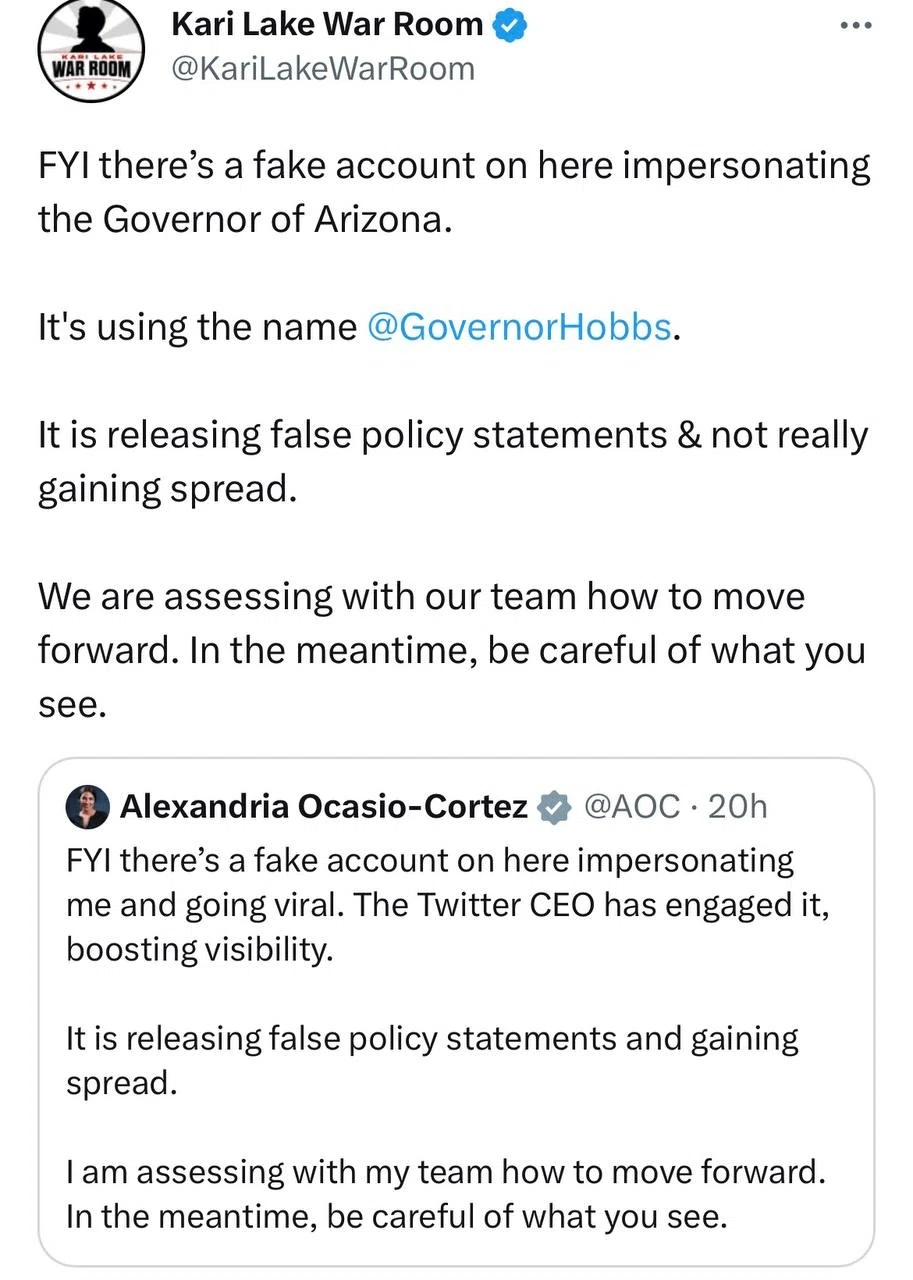
Task: Click the Kari Lake War Room display name
Action: click(328, 25)
